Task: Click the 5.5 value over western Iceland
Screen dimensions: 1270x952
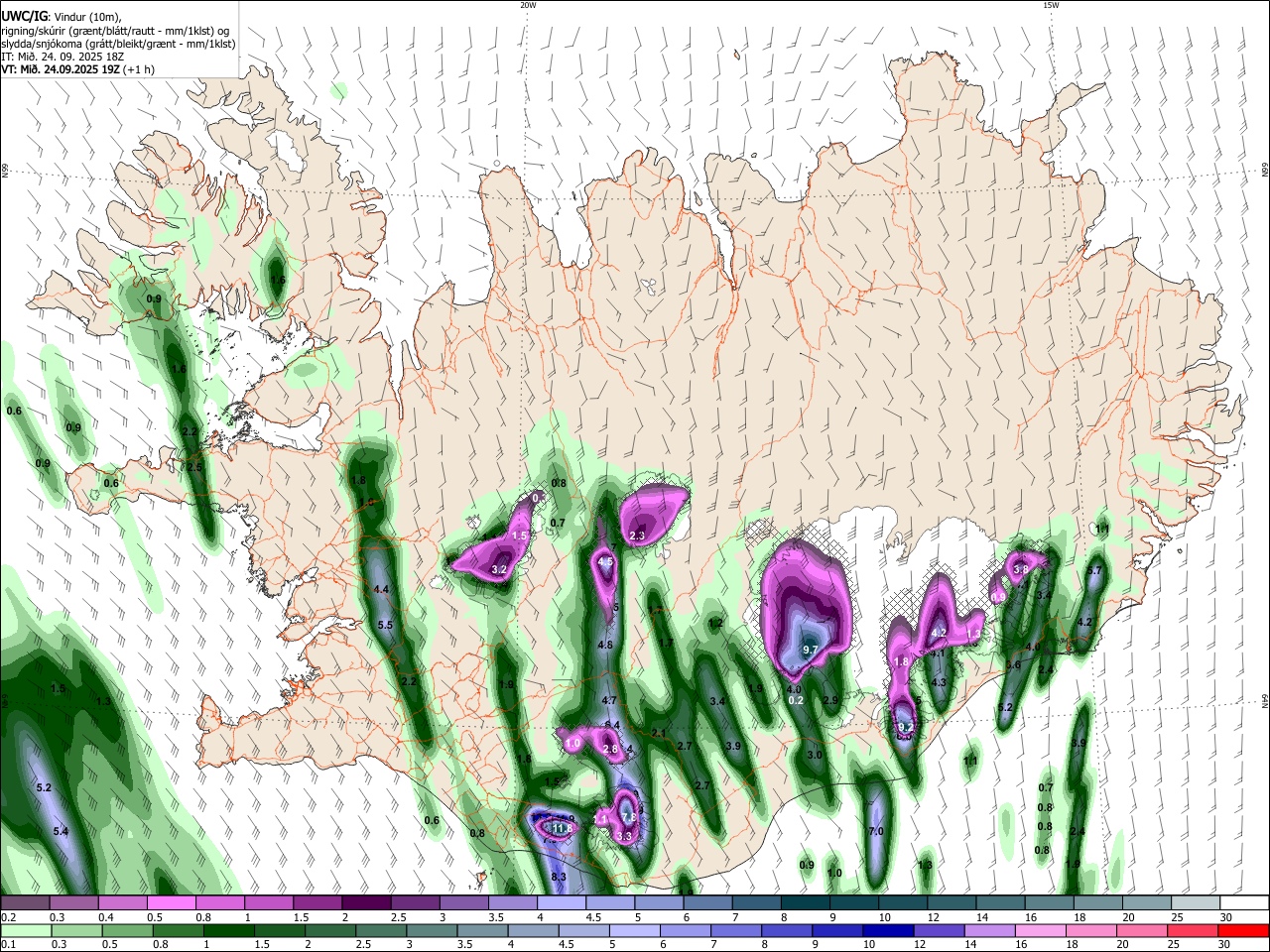Action: coord(386,625)
